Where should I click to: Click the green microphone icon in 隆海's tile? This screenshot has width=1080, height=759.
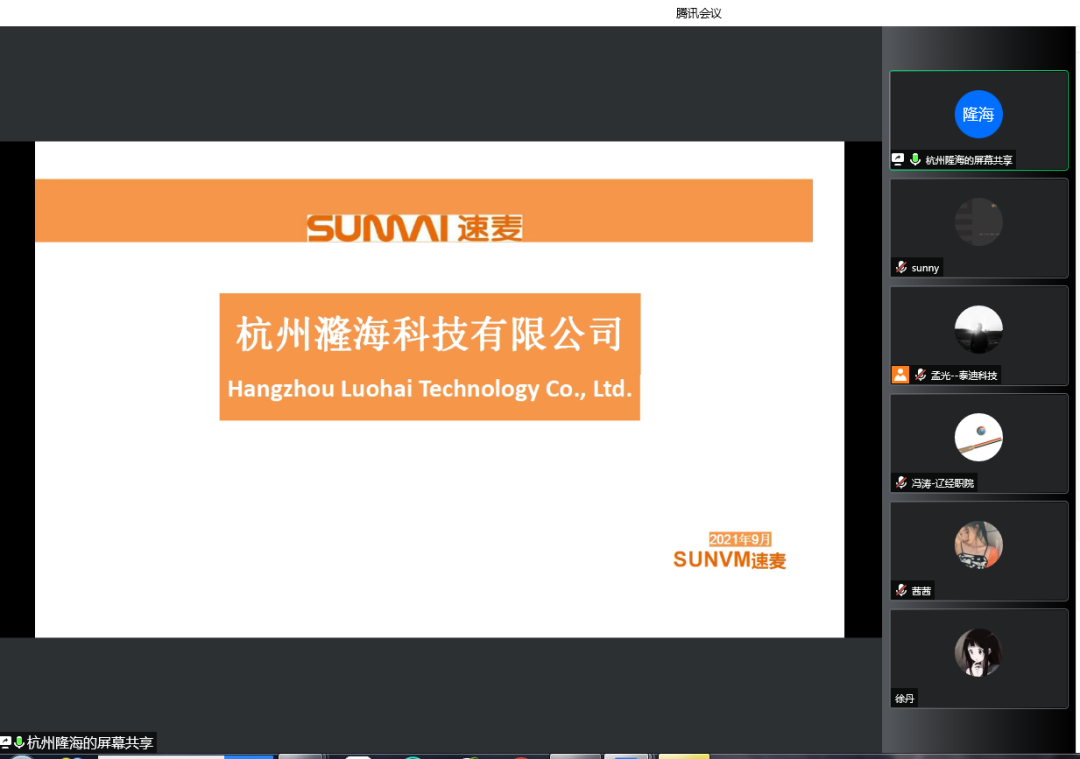coord(915,159)
